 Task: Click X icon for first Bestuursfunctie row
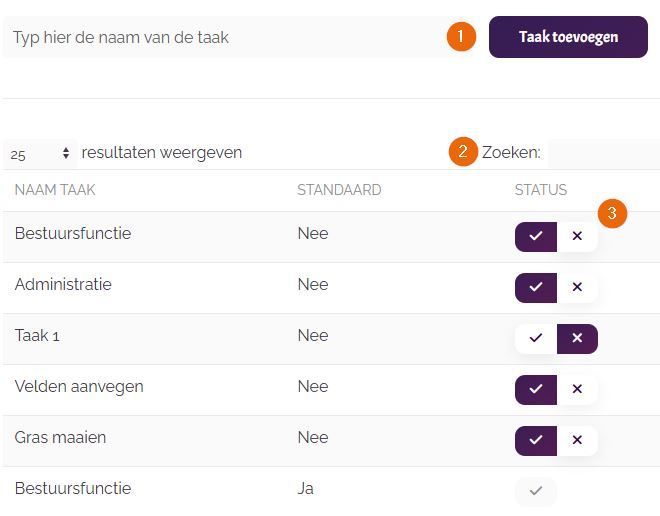577,236
